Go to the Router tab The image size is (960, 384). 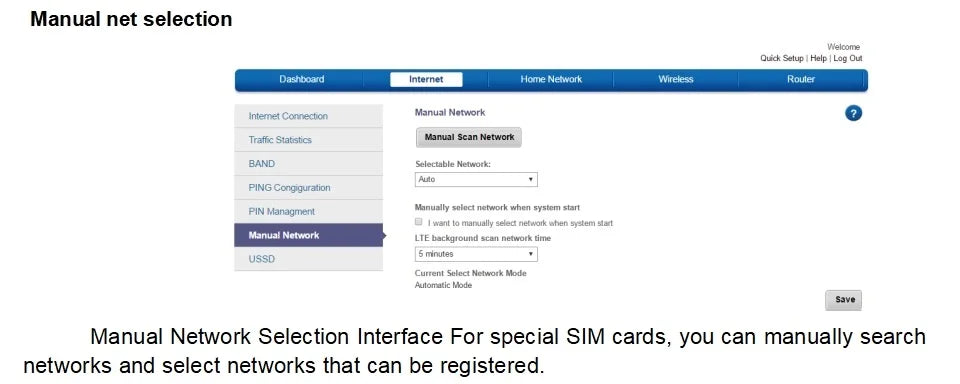pyautogui.click(x=801, y=79)
